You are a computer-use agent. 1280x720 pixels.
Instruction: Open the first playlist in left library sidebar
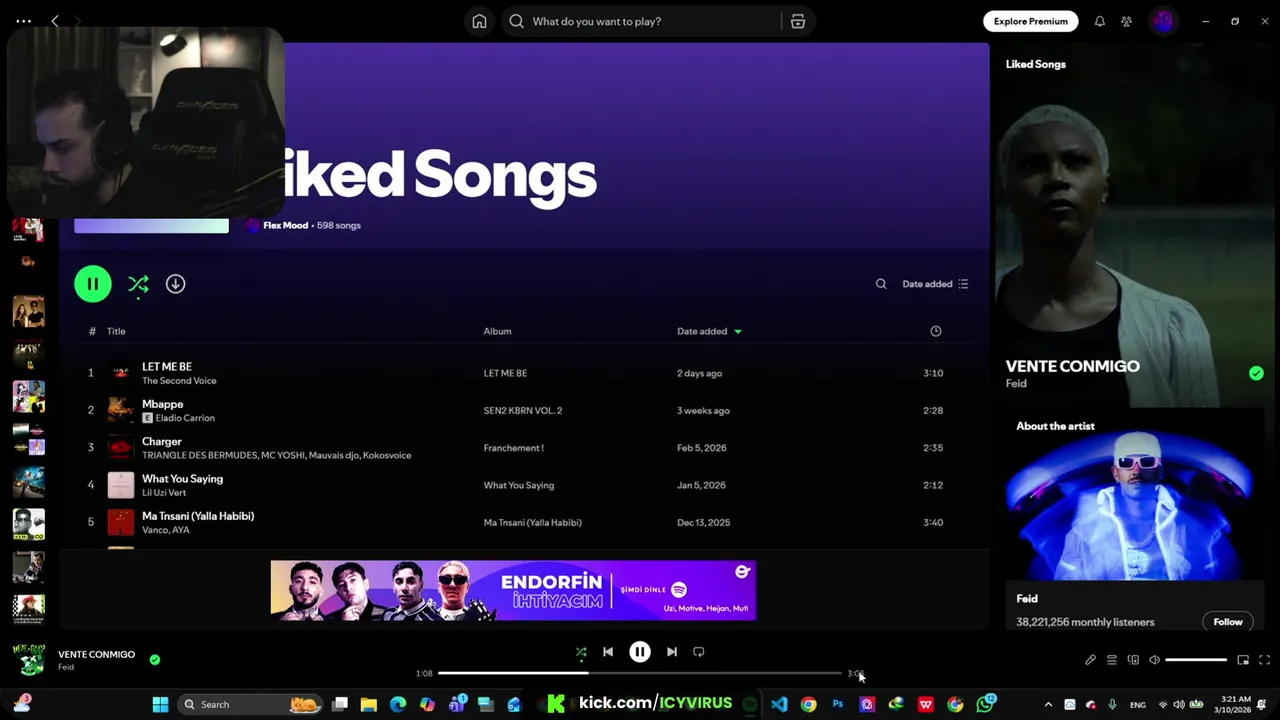coord(28,228)
